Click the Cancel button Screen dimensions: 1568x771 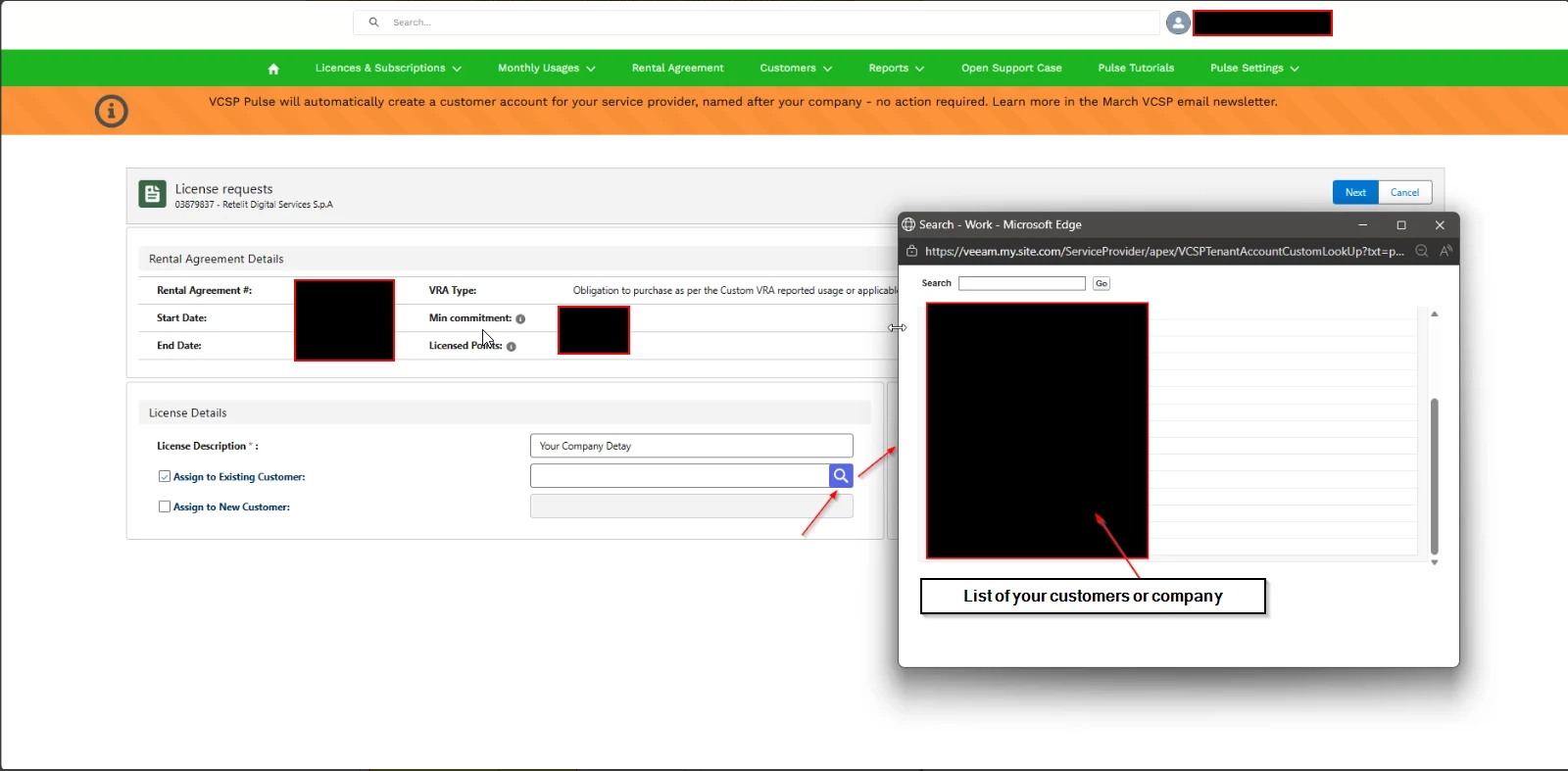pos(1404,193)
